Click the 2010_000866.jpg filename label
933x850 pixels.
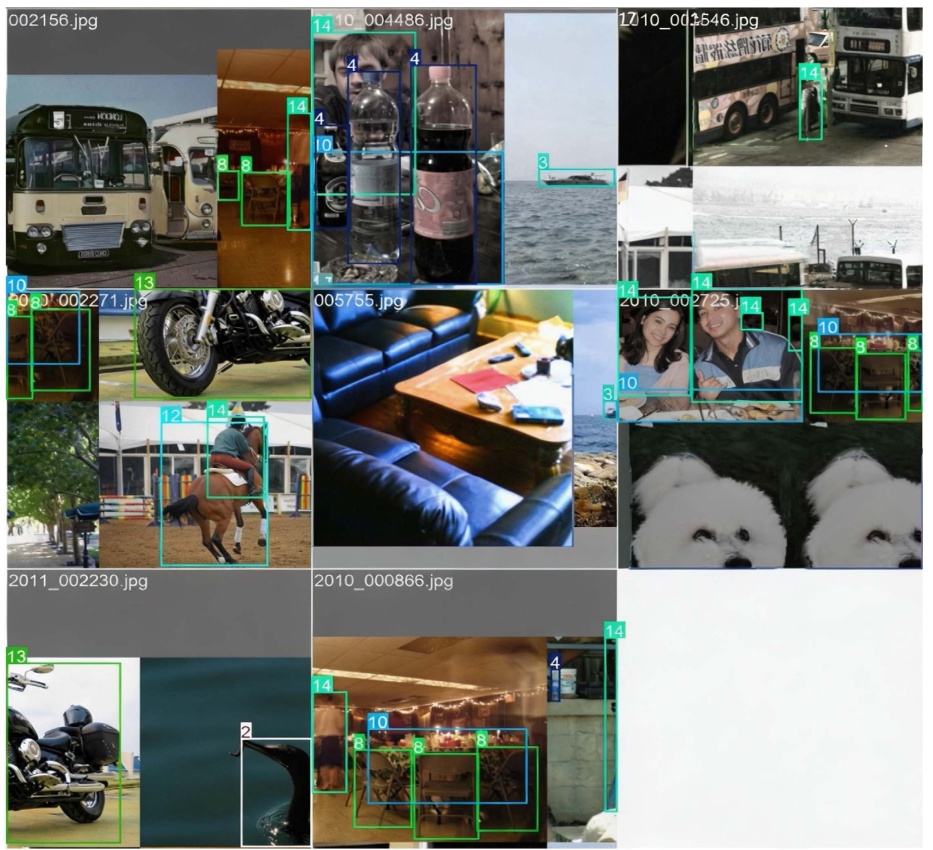coord(383,581)
